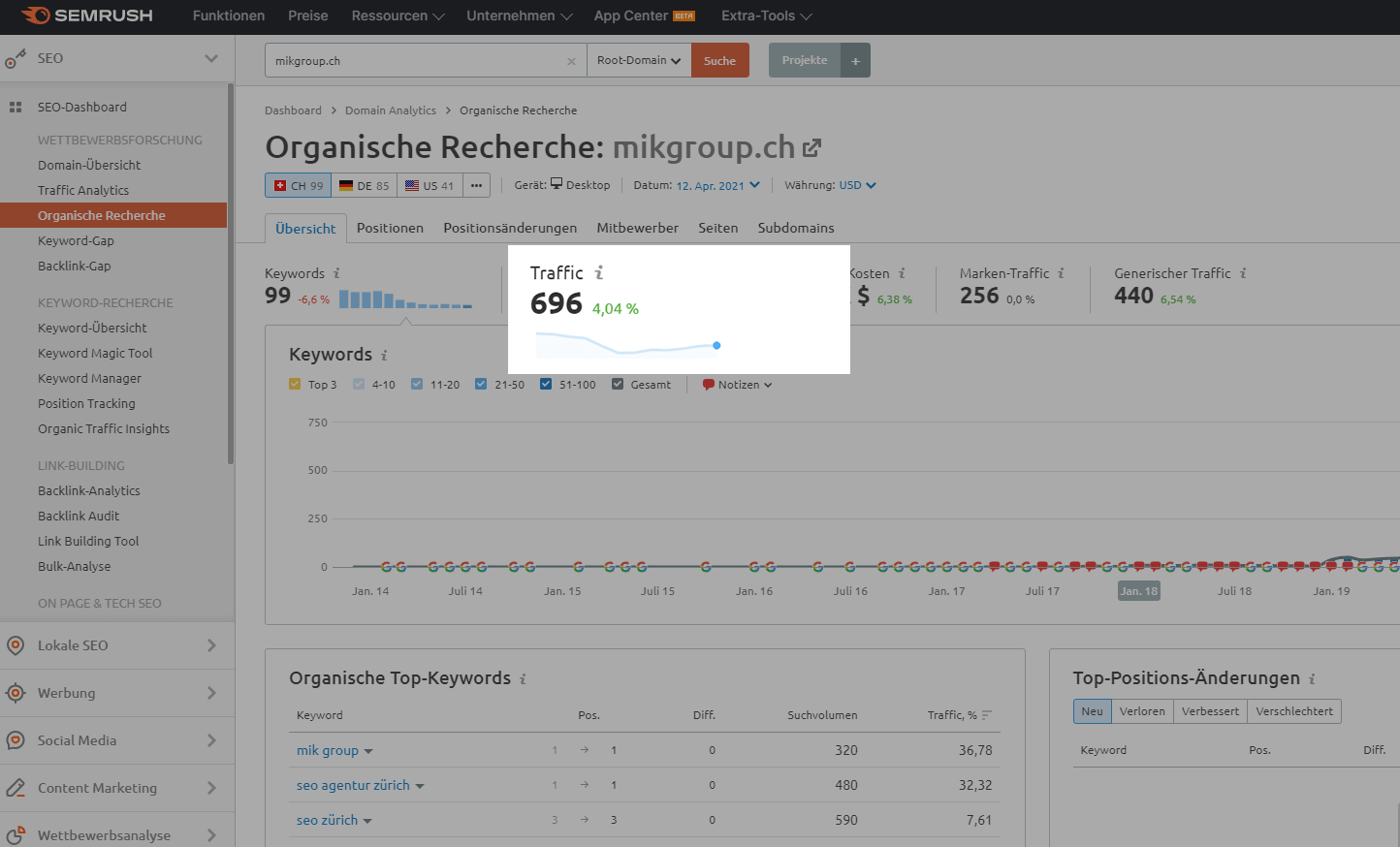Click info icon next to Generischer Traffic
Viewport: 1400px width, 847px height.
tap(1243, 273)
